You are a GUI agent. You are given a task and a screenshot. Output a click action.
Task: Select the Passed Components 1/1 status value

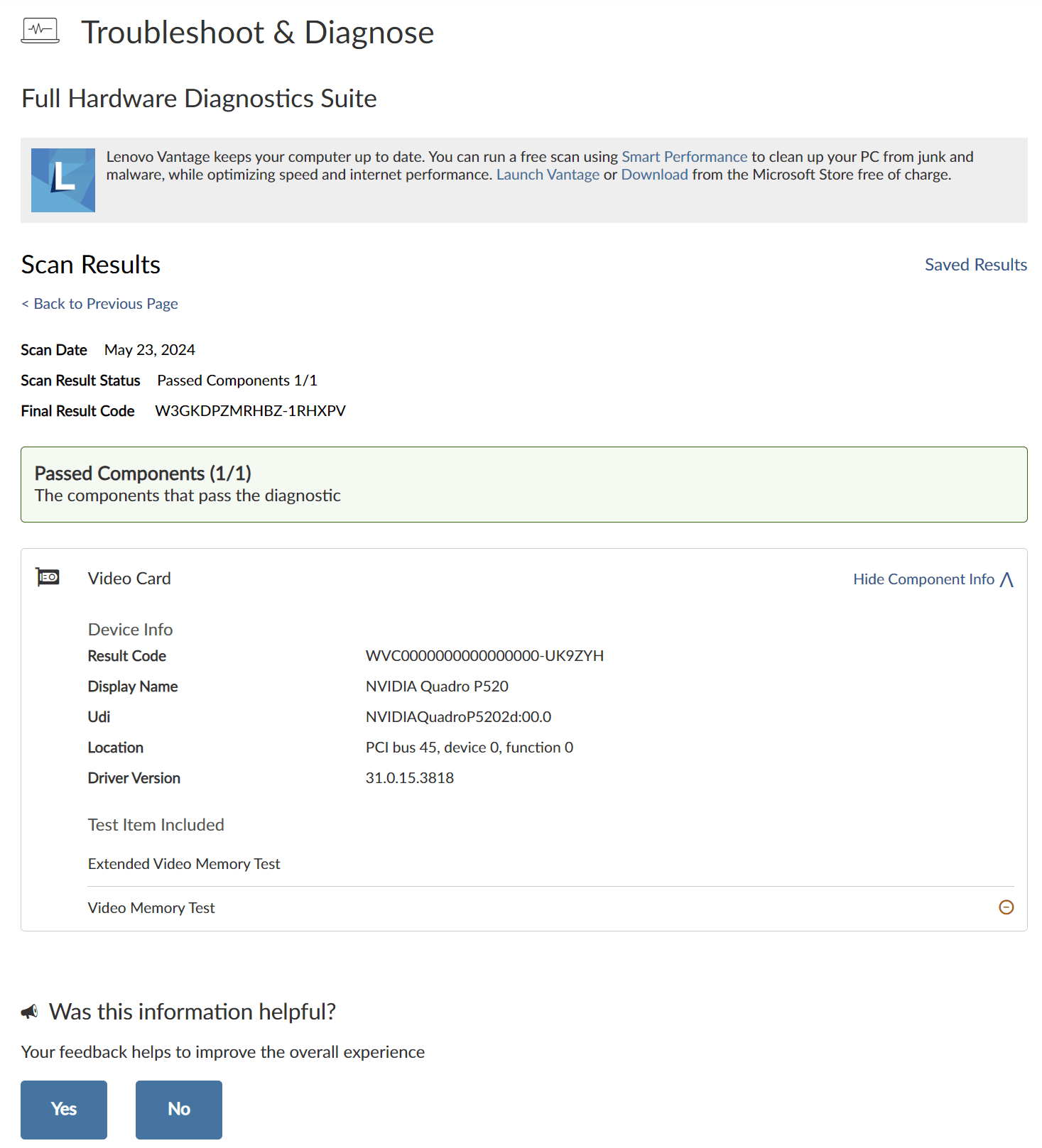click(x=237, y=381)
